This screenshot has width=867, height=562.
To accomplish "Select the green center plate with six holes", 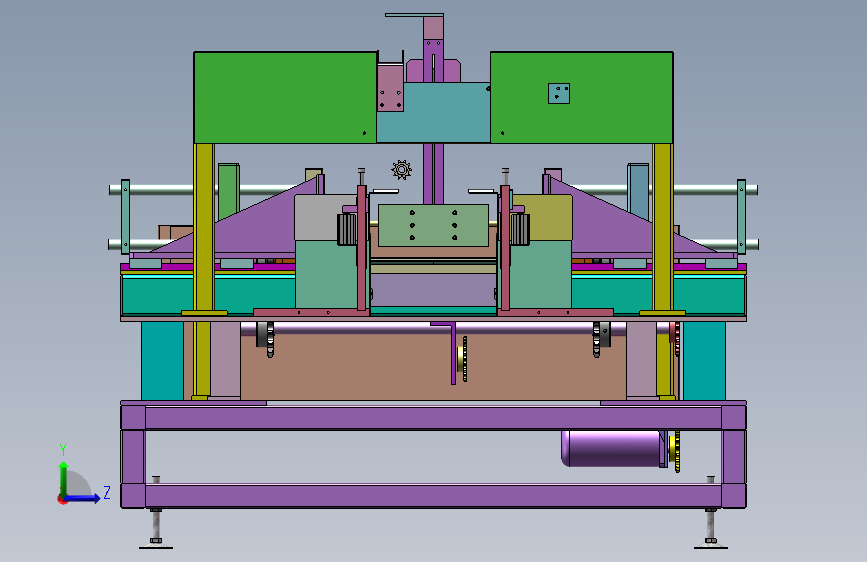I will coord(434,225).
